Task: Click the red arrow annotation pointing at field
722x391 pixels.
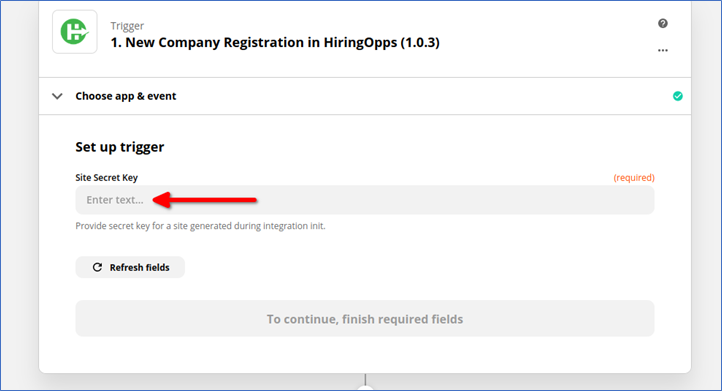Action: point(204,200)
